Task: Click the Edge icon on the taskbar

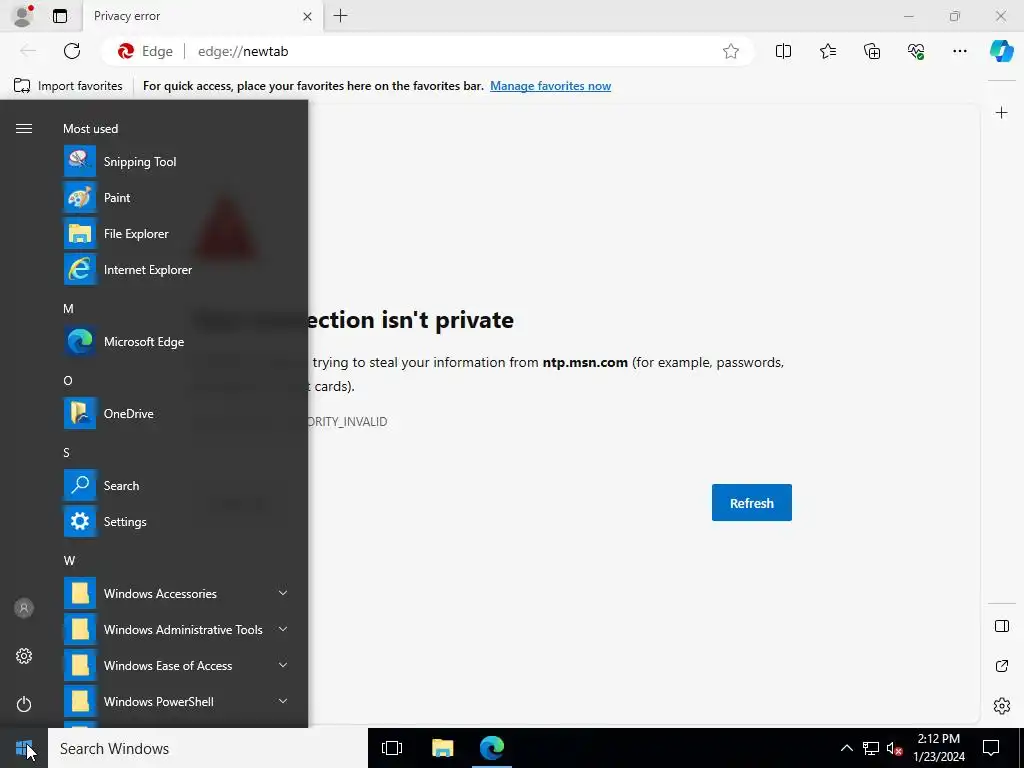Action: [x=492, y=748]
